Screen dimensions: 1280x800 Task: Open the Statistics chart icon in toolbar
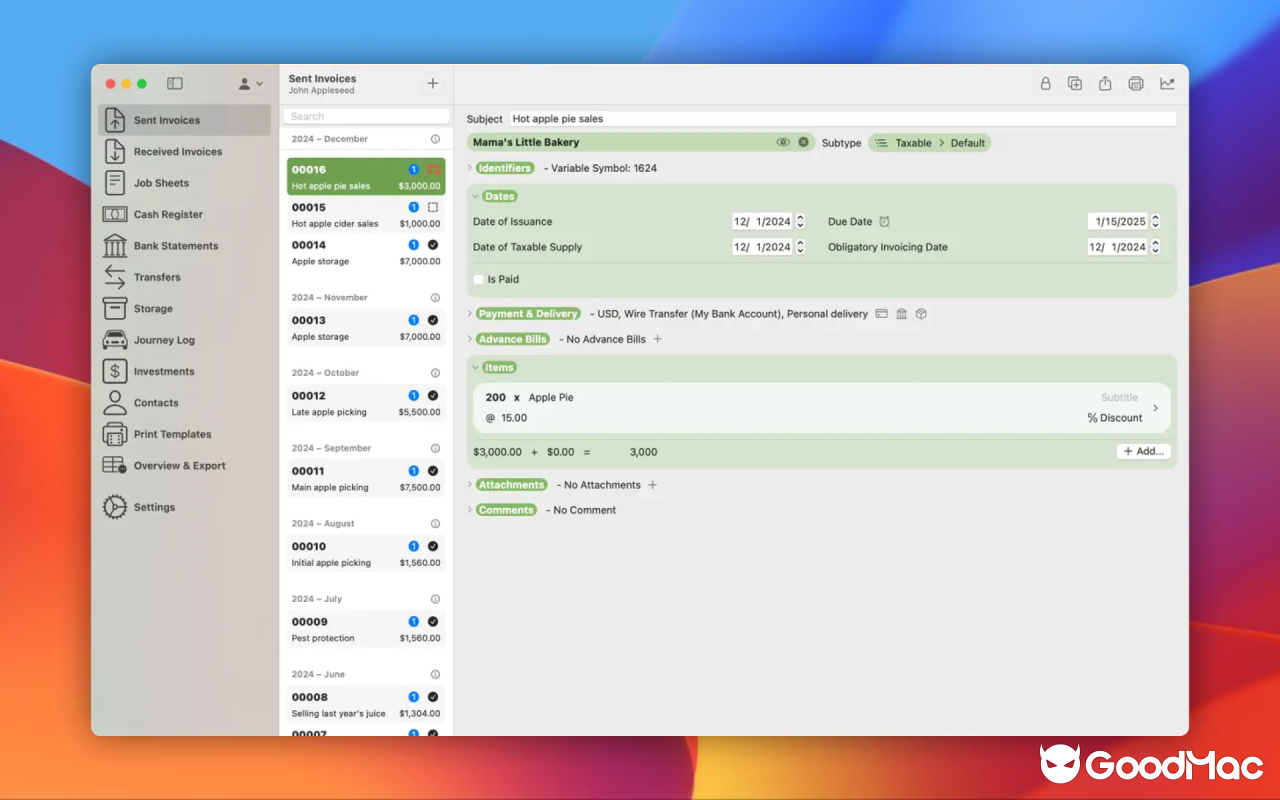(x=1167, y=84)
